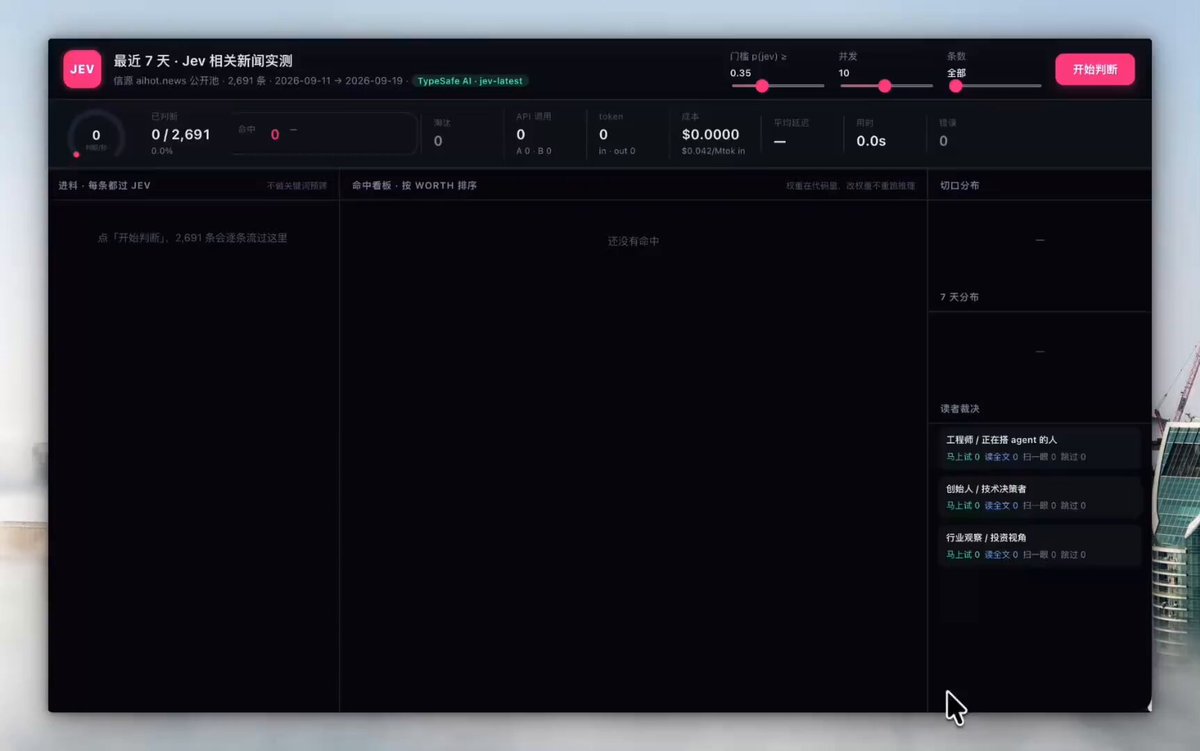The width and height of the screenshot is (1200, 751).
Task: Click the API 调用 stat
Action: [x=535, y=134]
